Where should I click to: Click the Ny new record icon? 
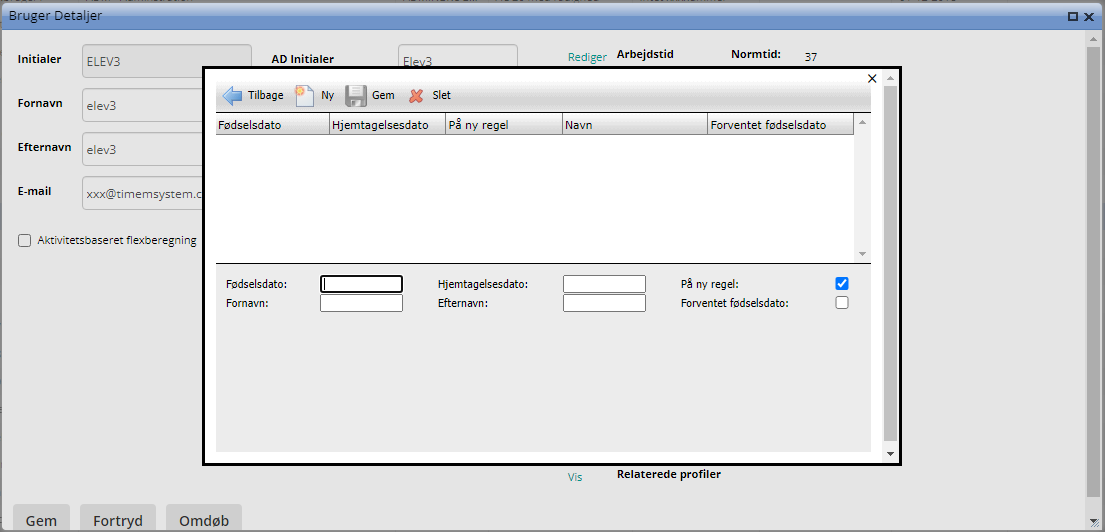point(305,96)
